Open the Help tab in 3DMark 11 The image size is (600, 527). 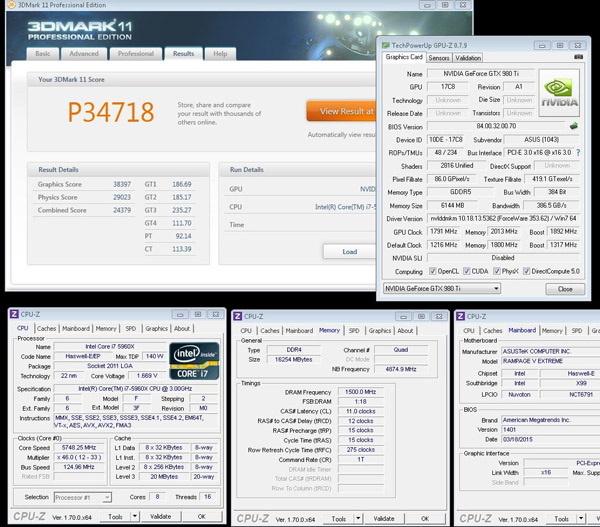[x=220, y=54]
